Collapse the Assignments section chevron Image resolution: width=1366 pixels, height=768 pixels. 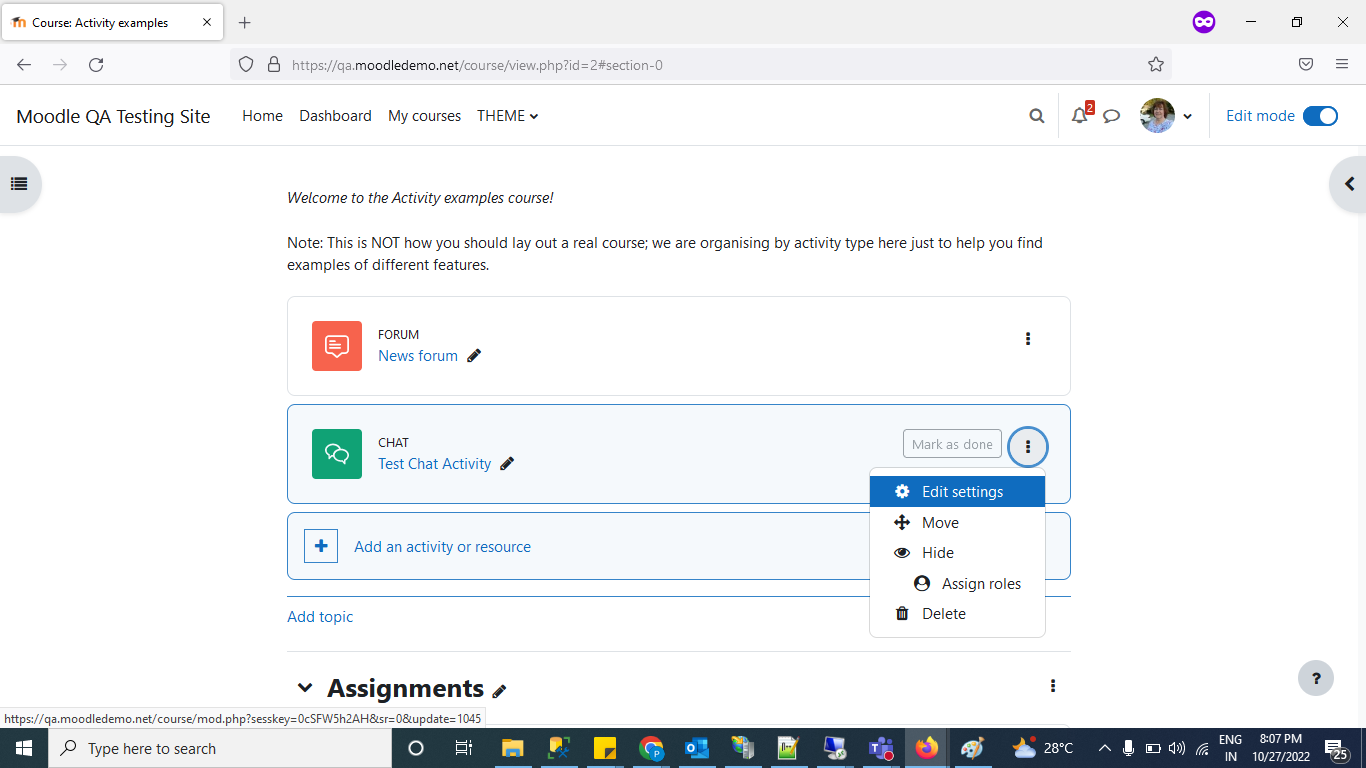pos(304,688)
